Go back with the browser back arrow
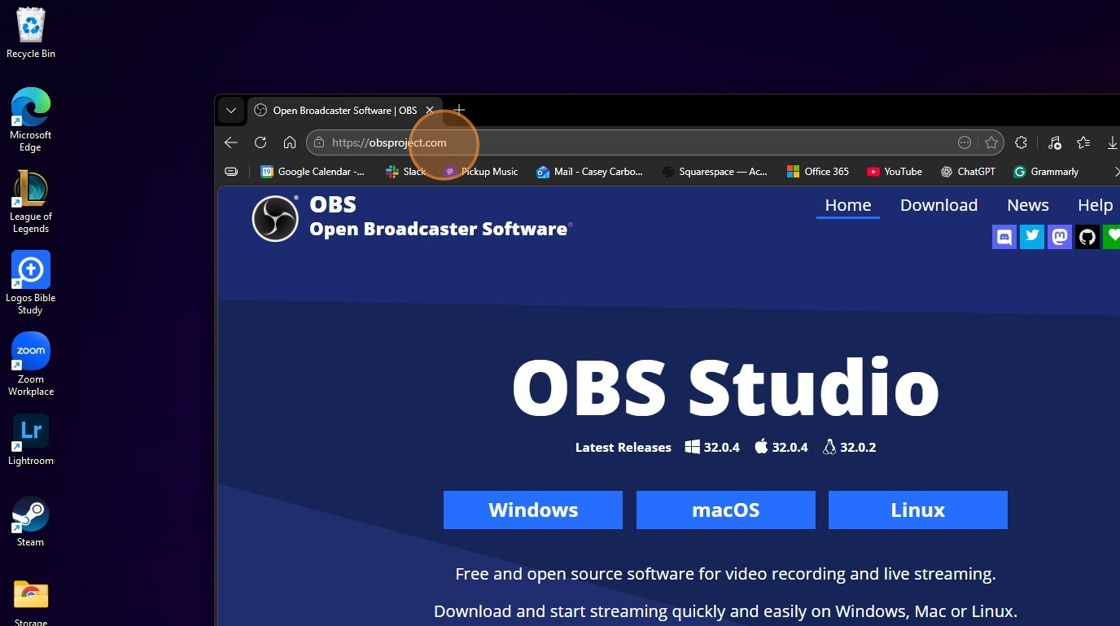1120x626 pixels. coord(231,142)
